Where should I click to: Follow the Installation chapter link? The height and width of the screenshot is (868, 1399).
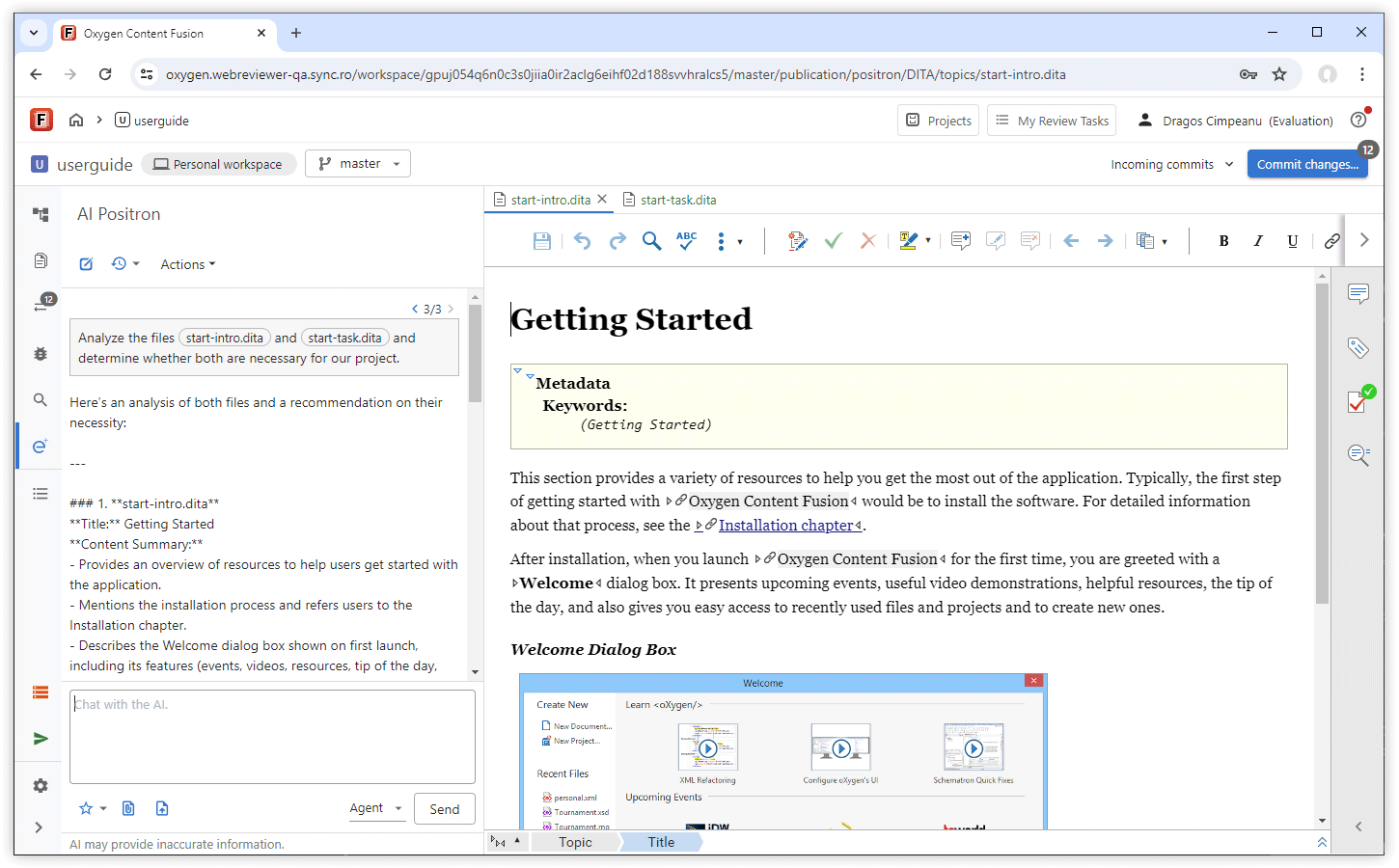[785, 526]
